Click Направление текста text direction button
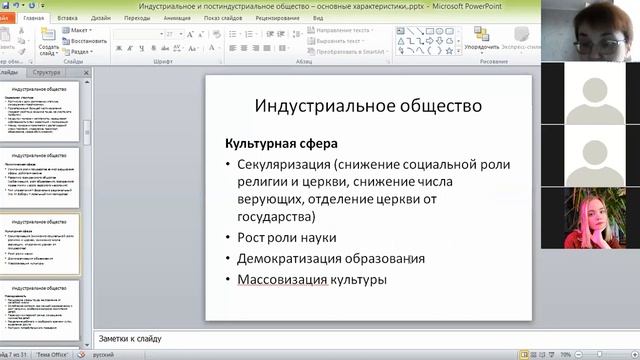The height and width of the screenshot is (360, 640). tap(340, 30)
